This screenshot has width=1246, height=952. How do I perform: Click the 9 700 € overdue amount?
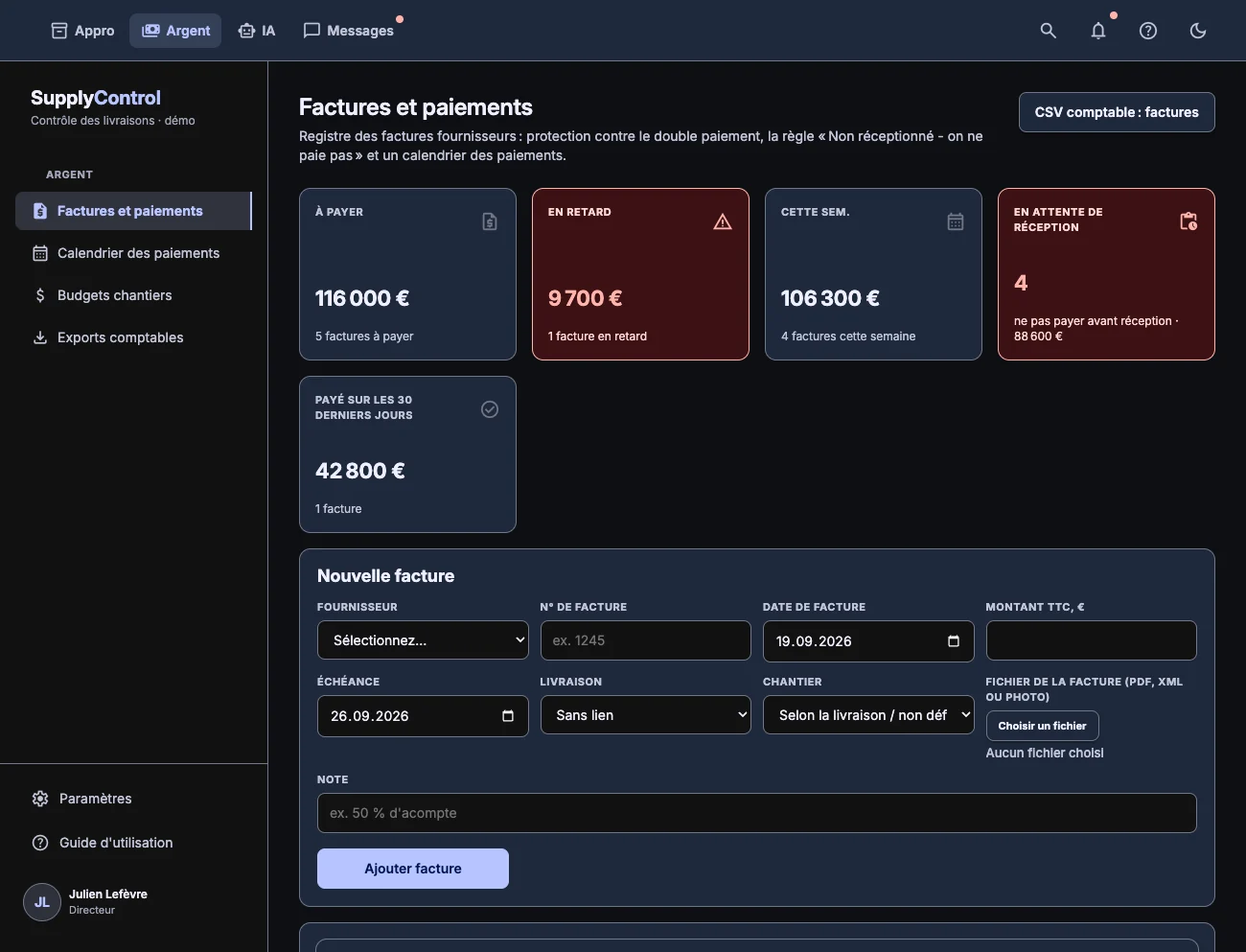(586, 298)
